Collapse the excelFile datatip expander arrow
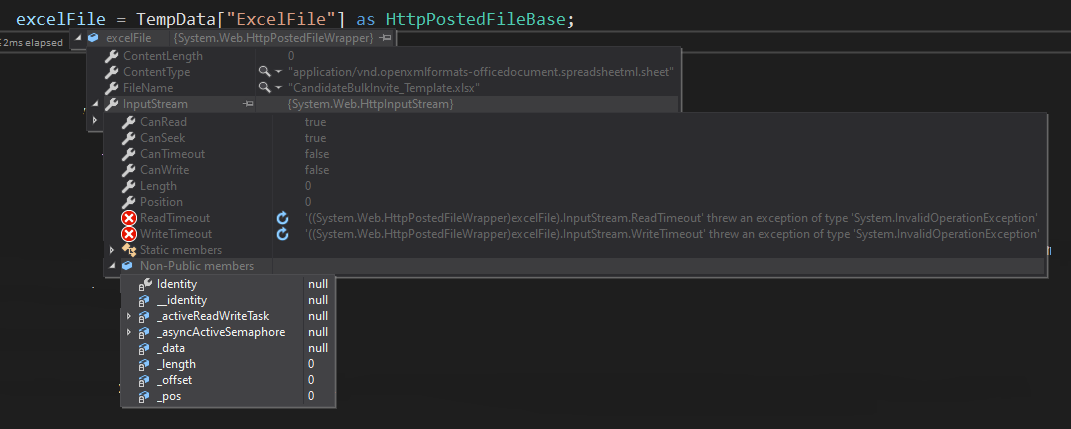 pos(77,38)
